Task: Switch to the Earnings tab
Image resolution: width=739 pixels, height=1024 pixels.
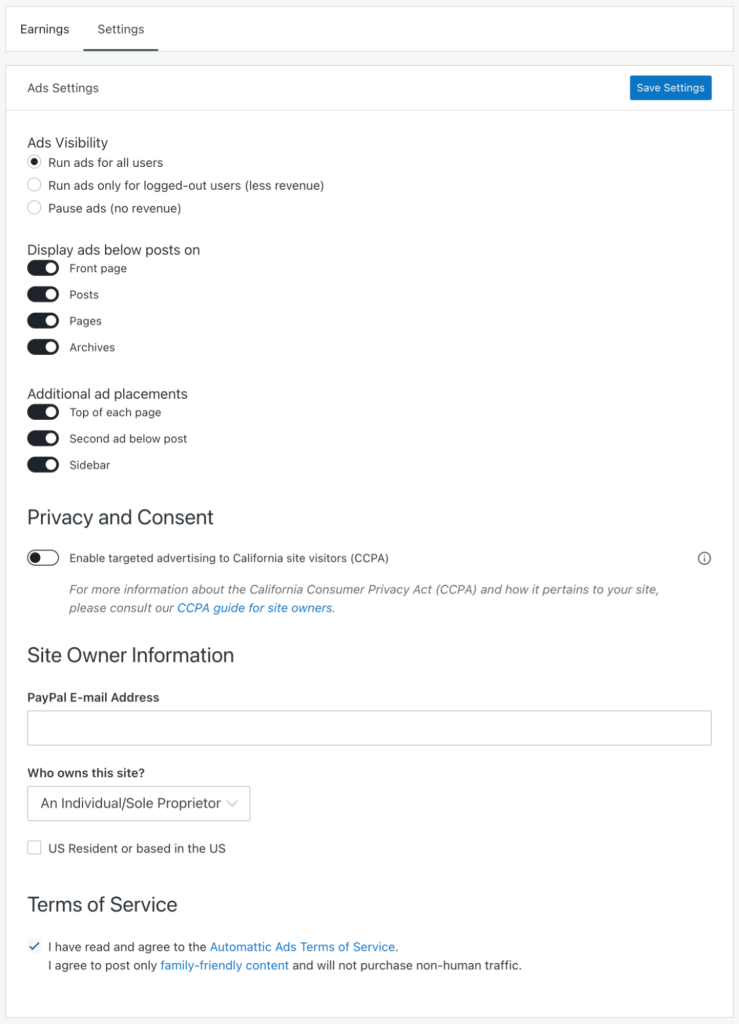Action: [x=44, y=29]
